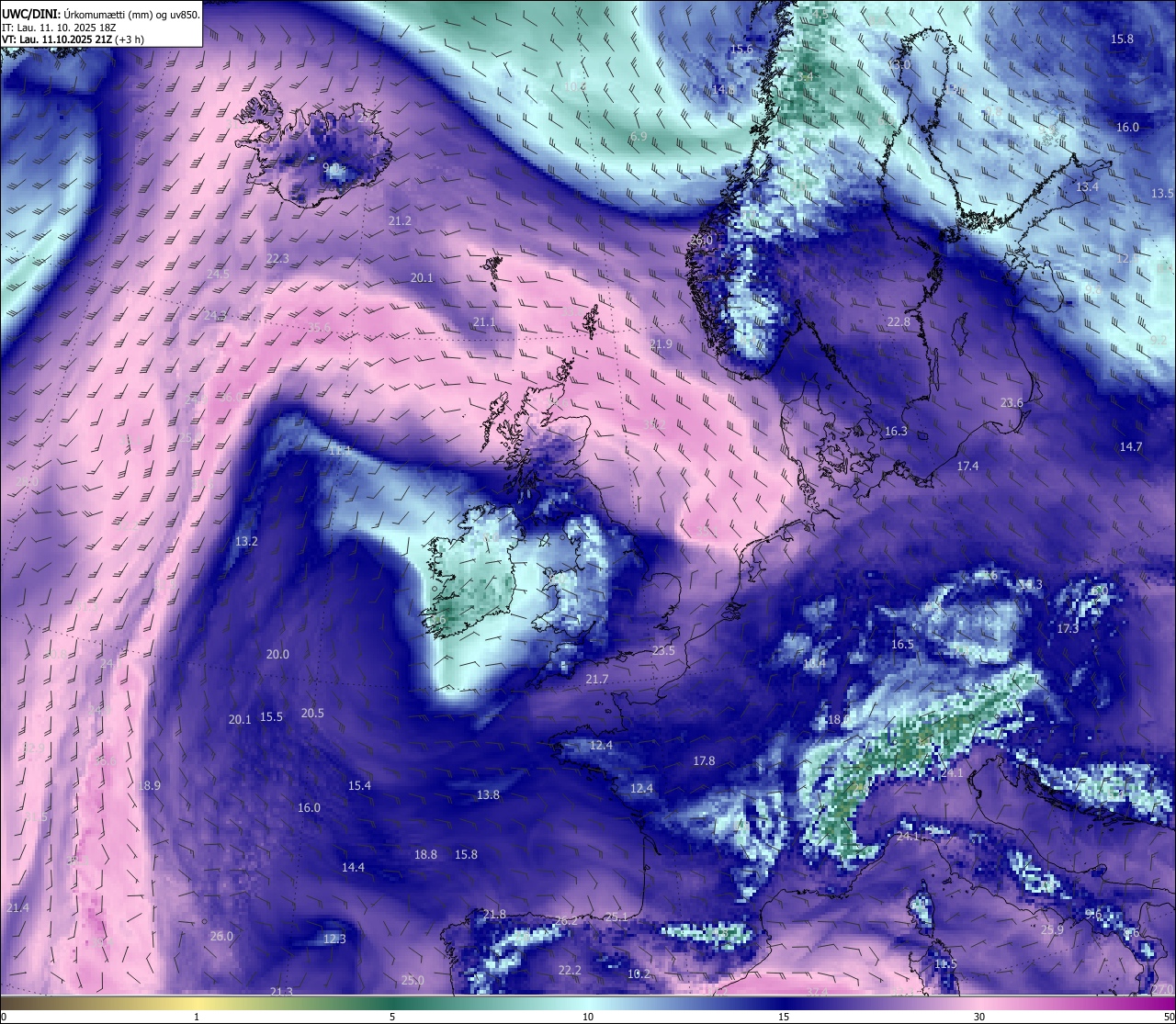Click the 21.1 value near the Faroe Islands

tap(484, 322)
